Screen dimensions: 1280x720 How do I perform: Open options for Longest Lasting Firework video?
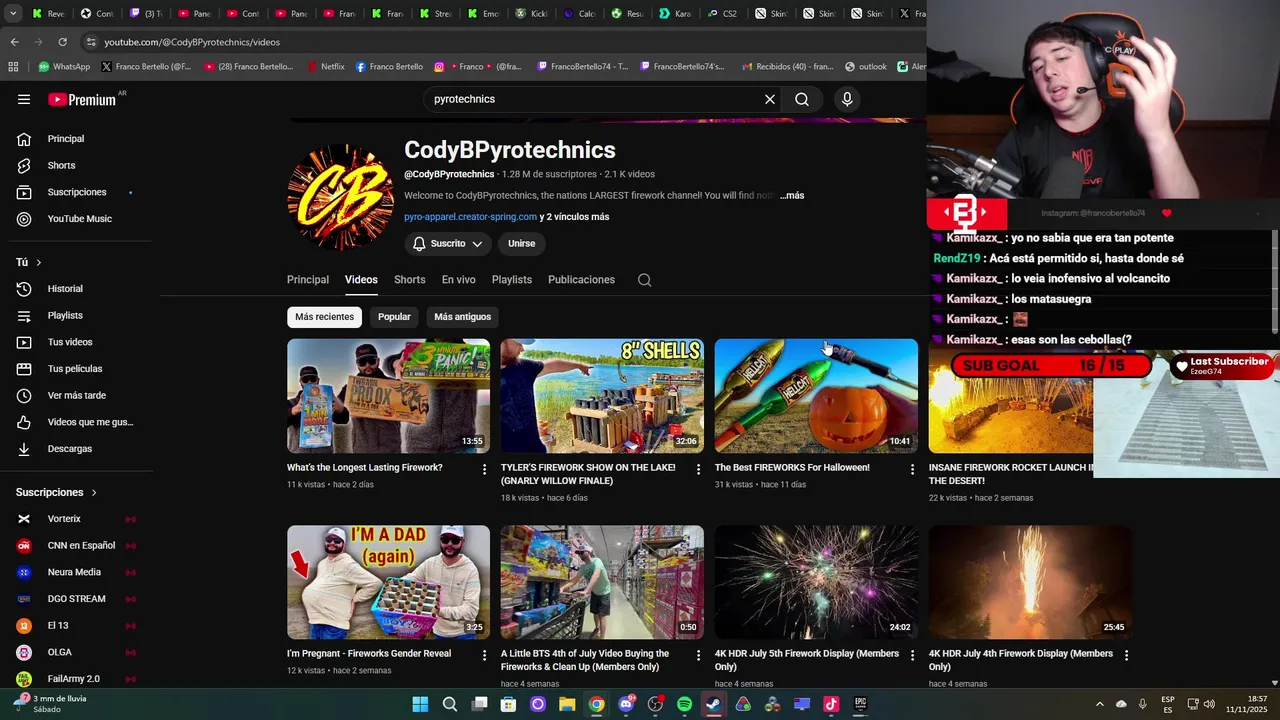pyautogui.click(x=485, y=469)
